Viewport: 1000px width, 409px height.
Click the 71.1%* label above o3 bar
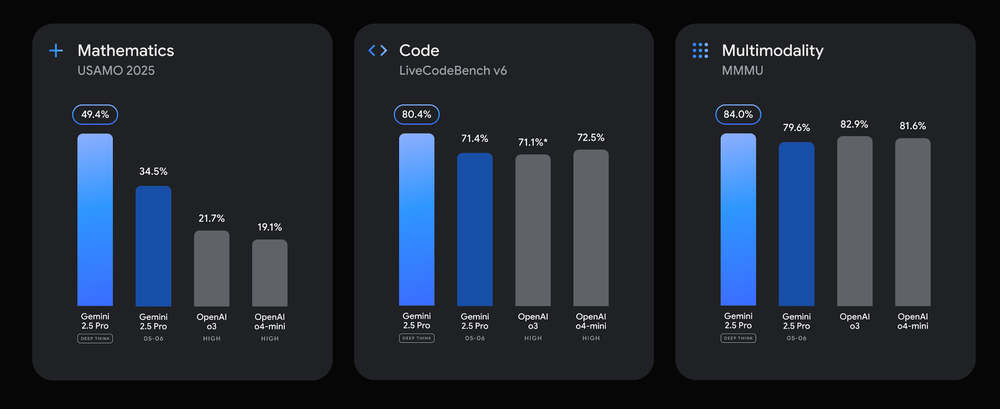pos(533,142)
